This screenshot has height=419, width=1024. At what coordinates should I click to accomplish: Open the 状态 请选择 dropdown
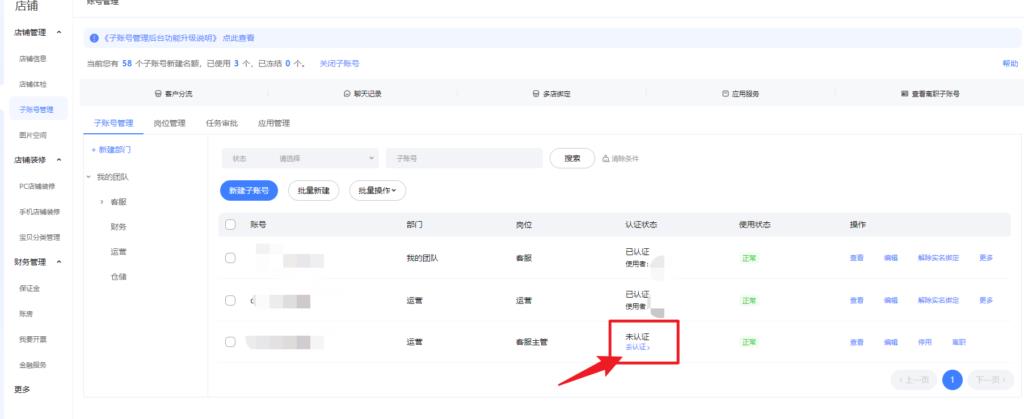point(300,159)
